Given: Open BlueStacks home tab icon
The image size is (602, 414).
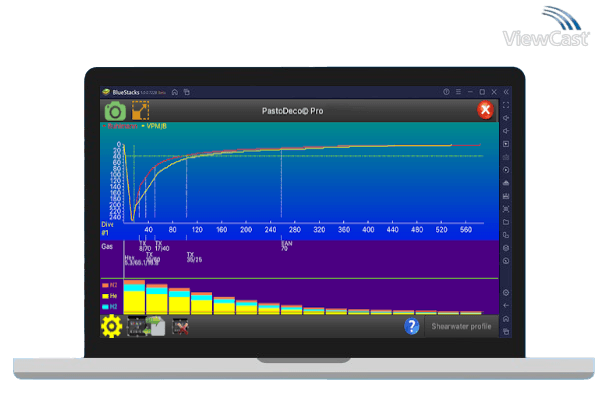Looking at the screenshot, I should pos(175,92).
